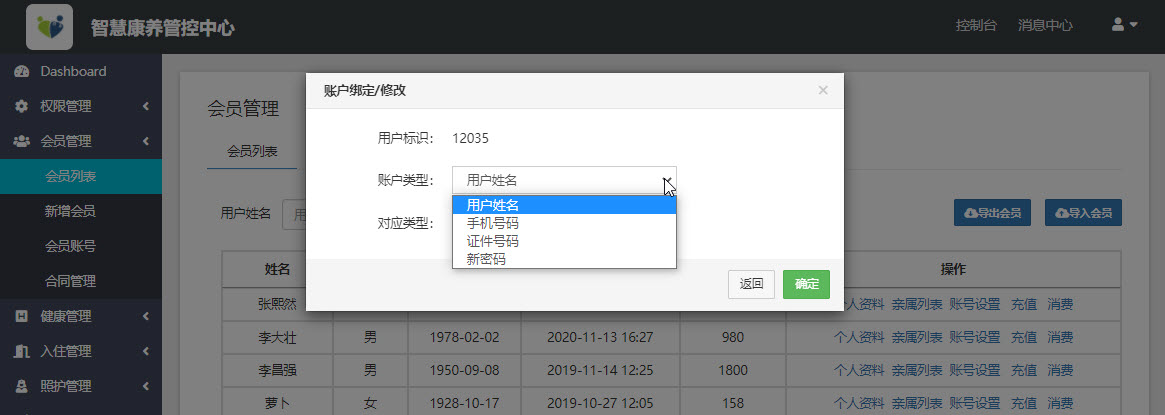Click the app logo icon in header

click(x=49, y=27)
